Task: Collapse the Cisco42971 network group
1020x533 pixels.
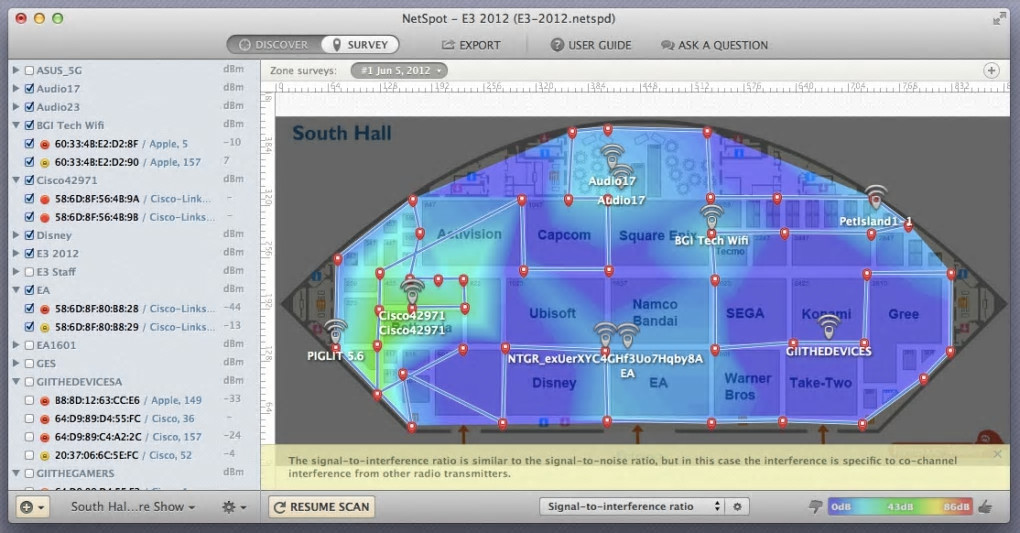Action: click(16, 180)
